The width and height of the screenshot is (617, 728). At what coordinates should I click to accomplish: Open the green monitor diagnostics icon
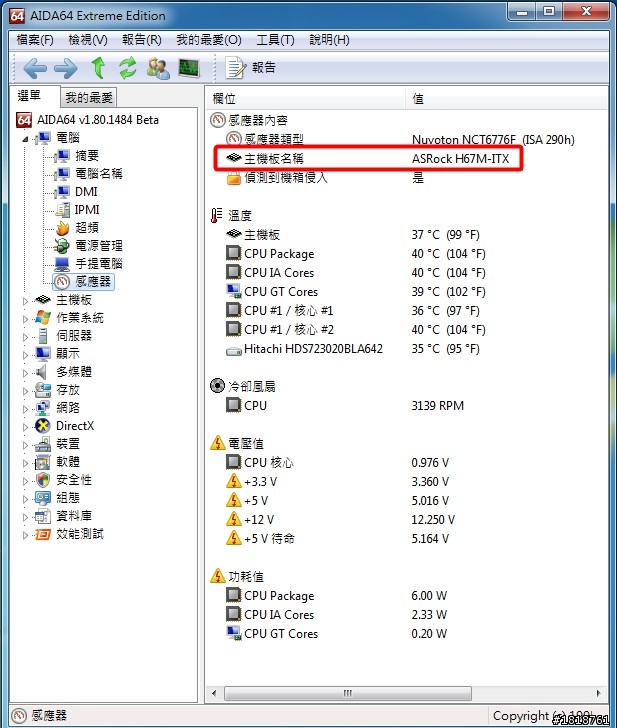point(188,68)
